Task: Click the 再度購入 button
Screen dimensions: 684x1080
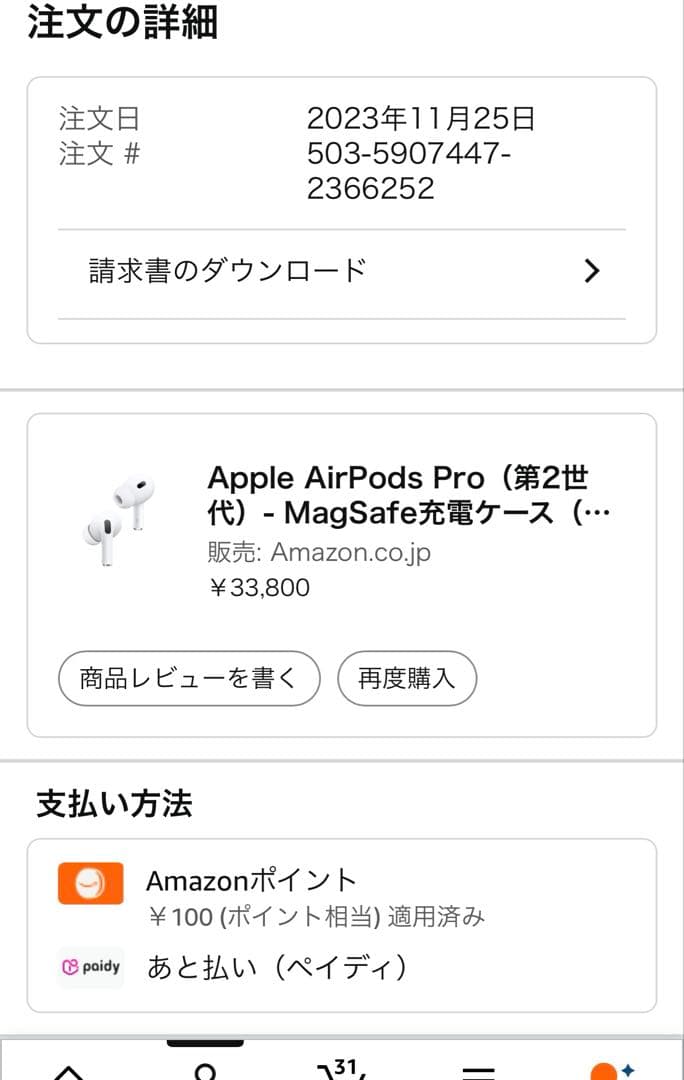Action: tap(407, 678)
